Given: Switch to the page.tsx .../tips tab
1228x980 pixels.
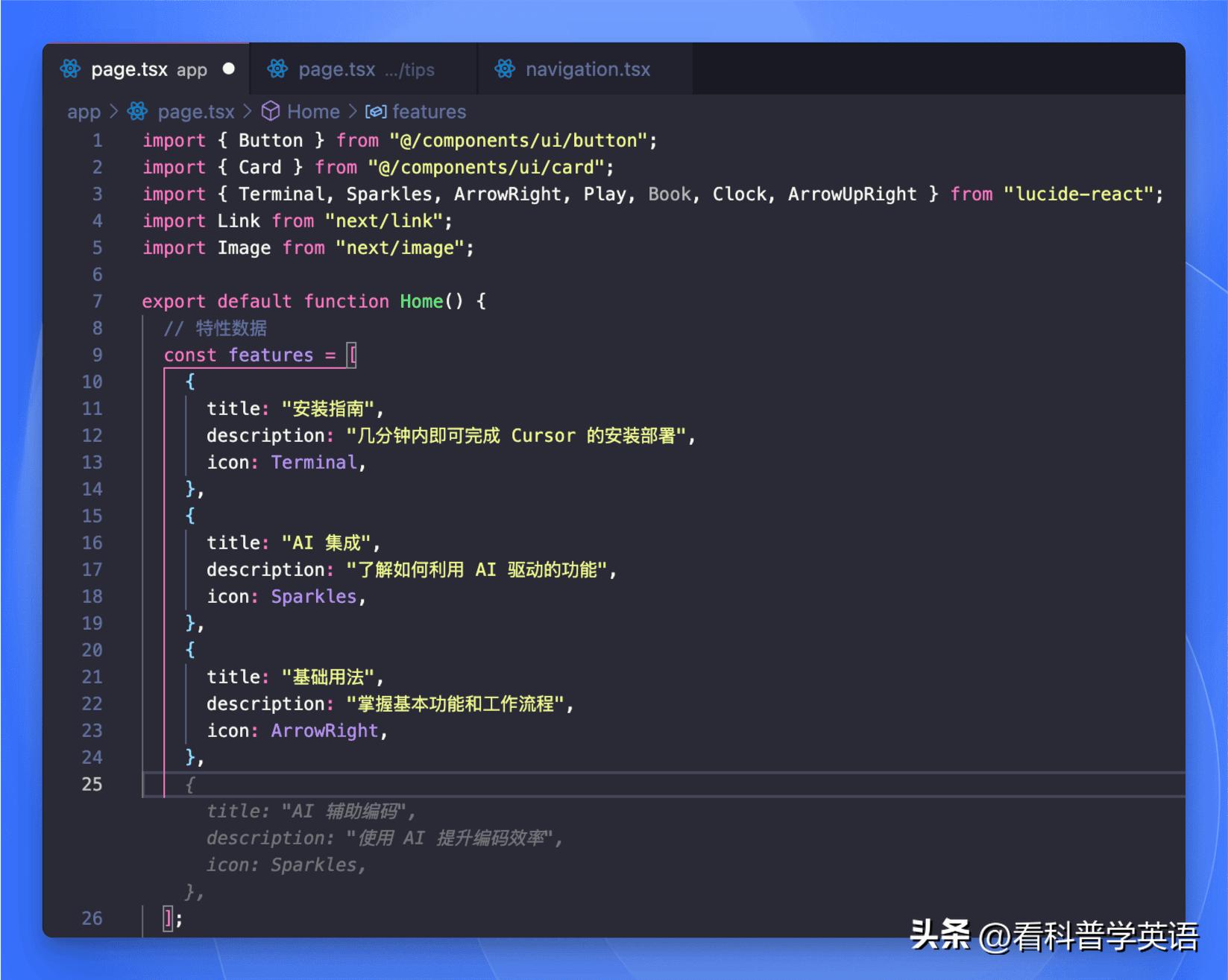Looking at the screenshot, I should coord(365,69).
